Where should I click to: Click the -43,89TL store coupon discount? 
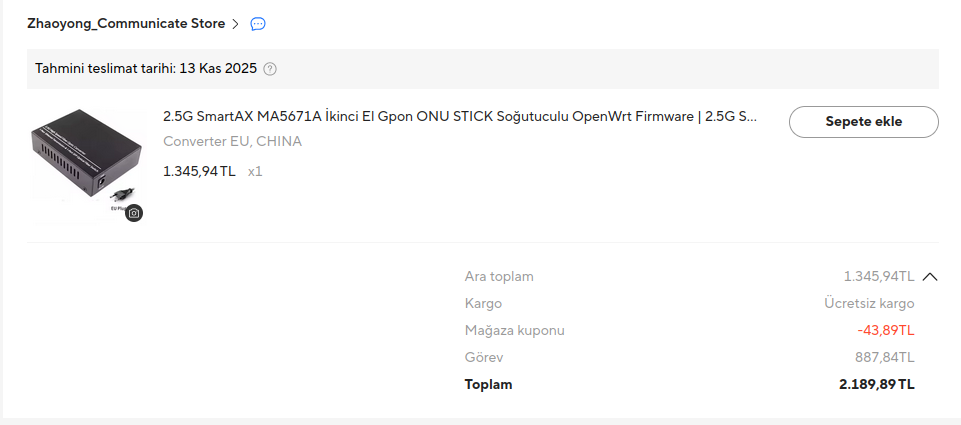click(x=886, y=331)
